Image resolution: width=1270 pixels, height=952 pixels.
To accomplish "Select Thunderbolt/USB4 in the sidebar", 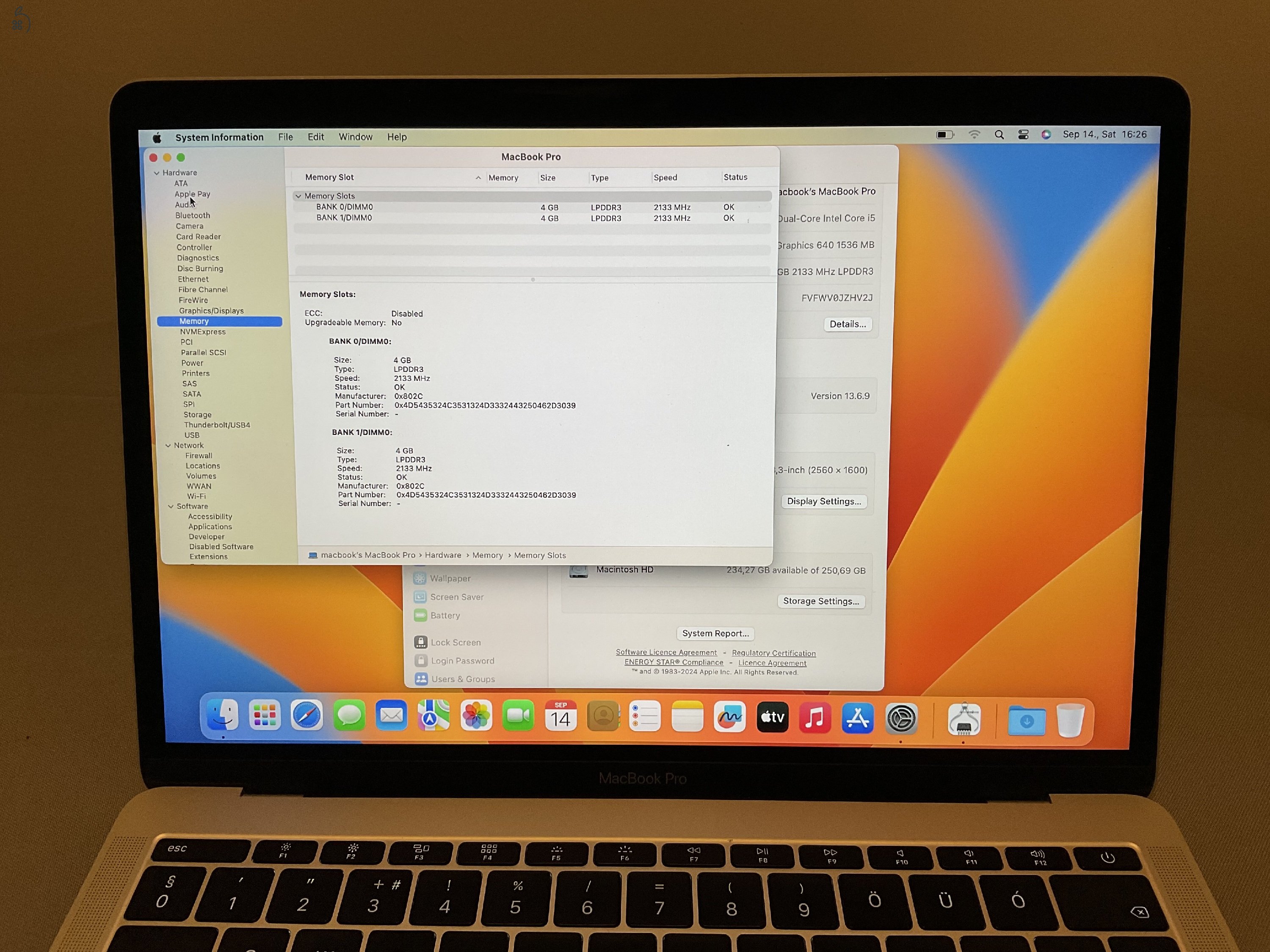I will click(217, 425).
